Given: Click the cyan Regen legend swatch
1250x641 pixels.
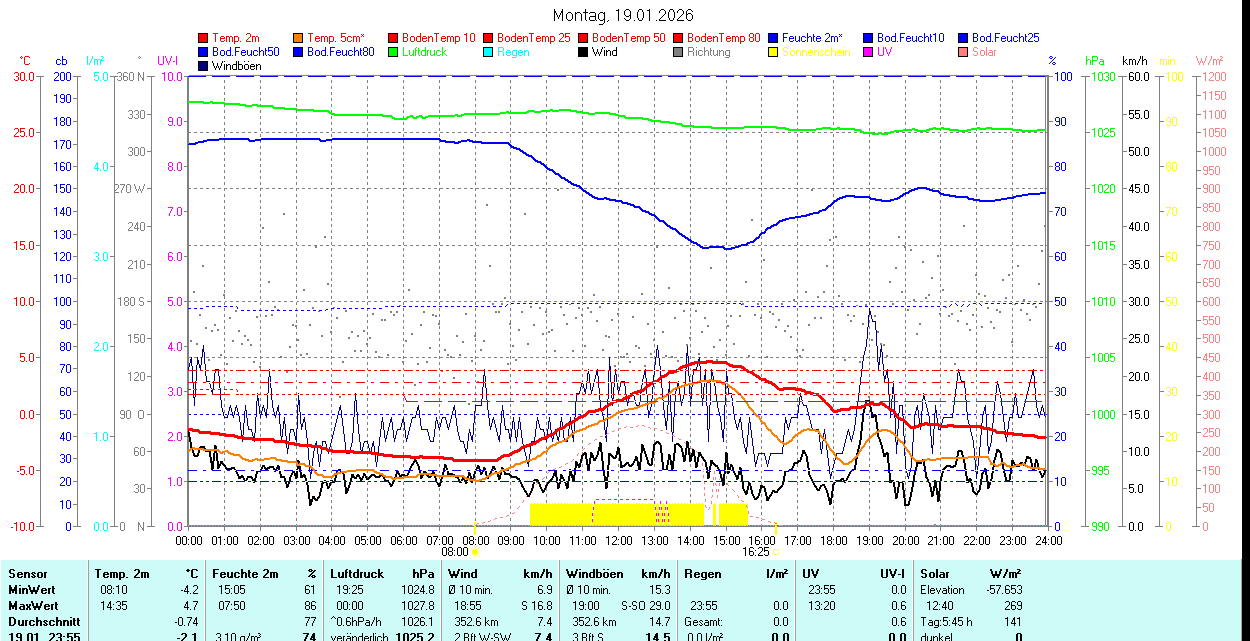Looking at the screenshot, I should (489, 52).
